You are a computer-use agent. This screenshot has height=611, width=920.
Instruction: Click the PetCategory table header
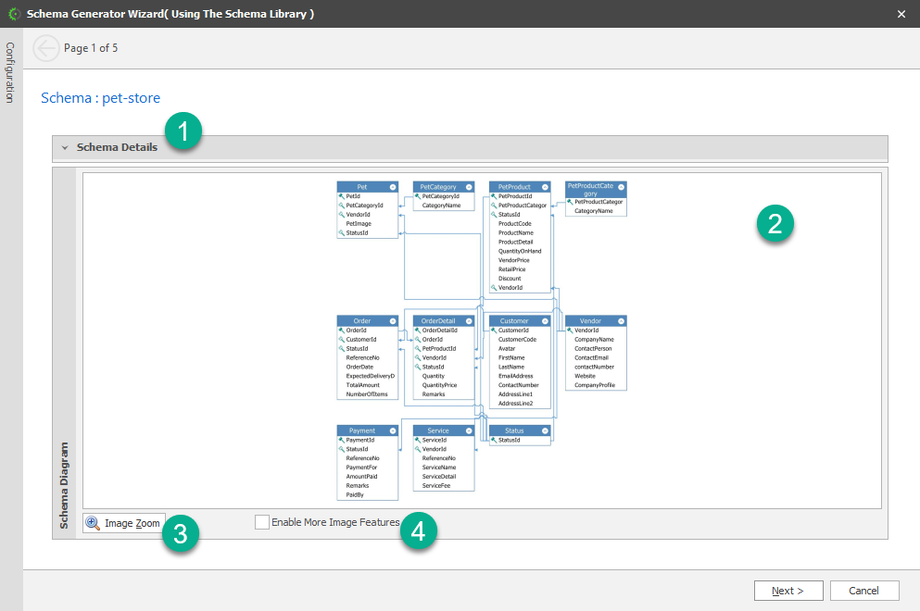tap(444, 187)
